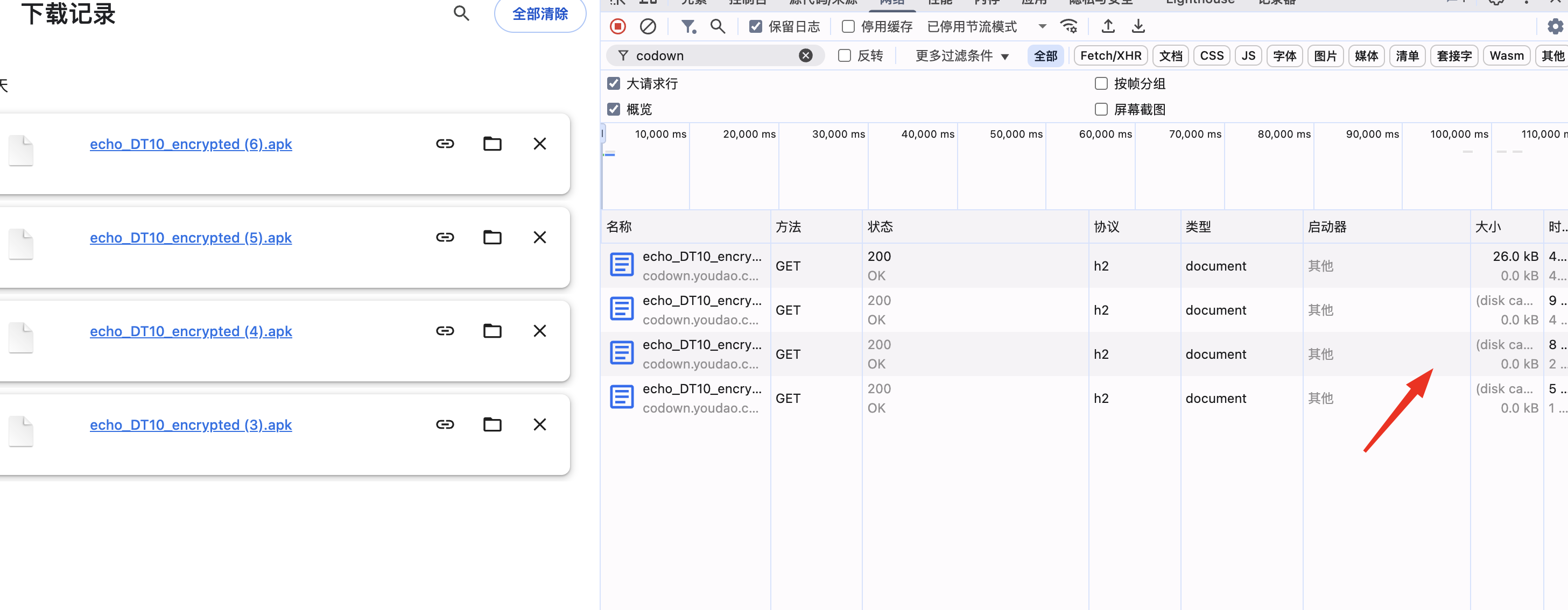This screenshot has width=1568, height=610.
Task: Clear the network log
Action: [x=648, y=26]
